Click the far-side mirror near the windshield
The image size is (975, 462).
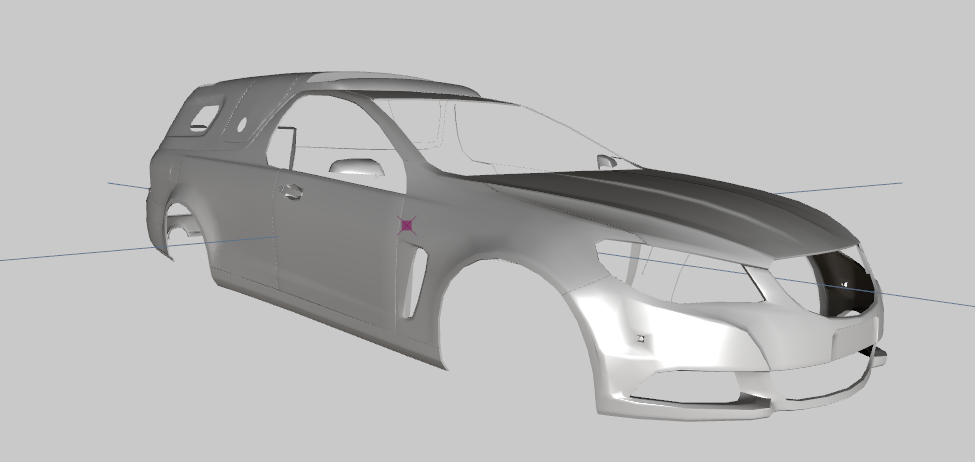[x=606, y=162]
